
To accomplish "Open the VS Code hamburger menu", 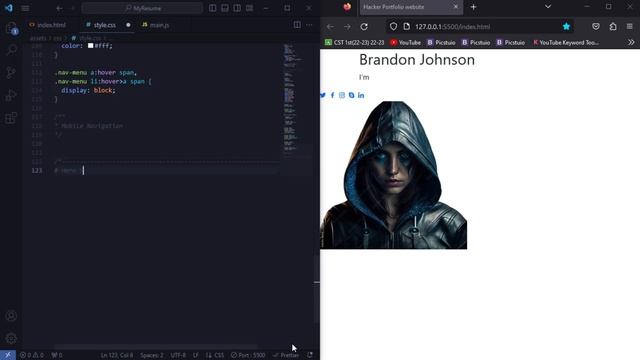I will point(25,8).
